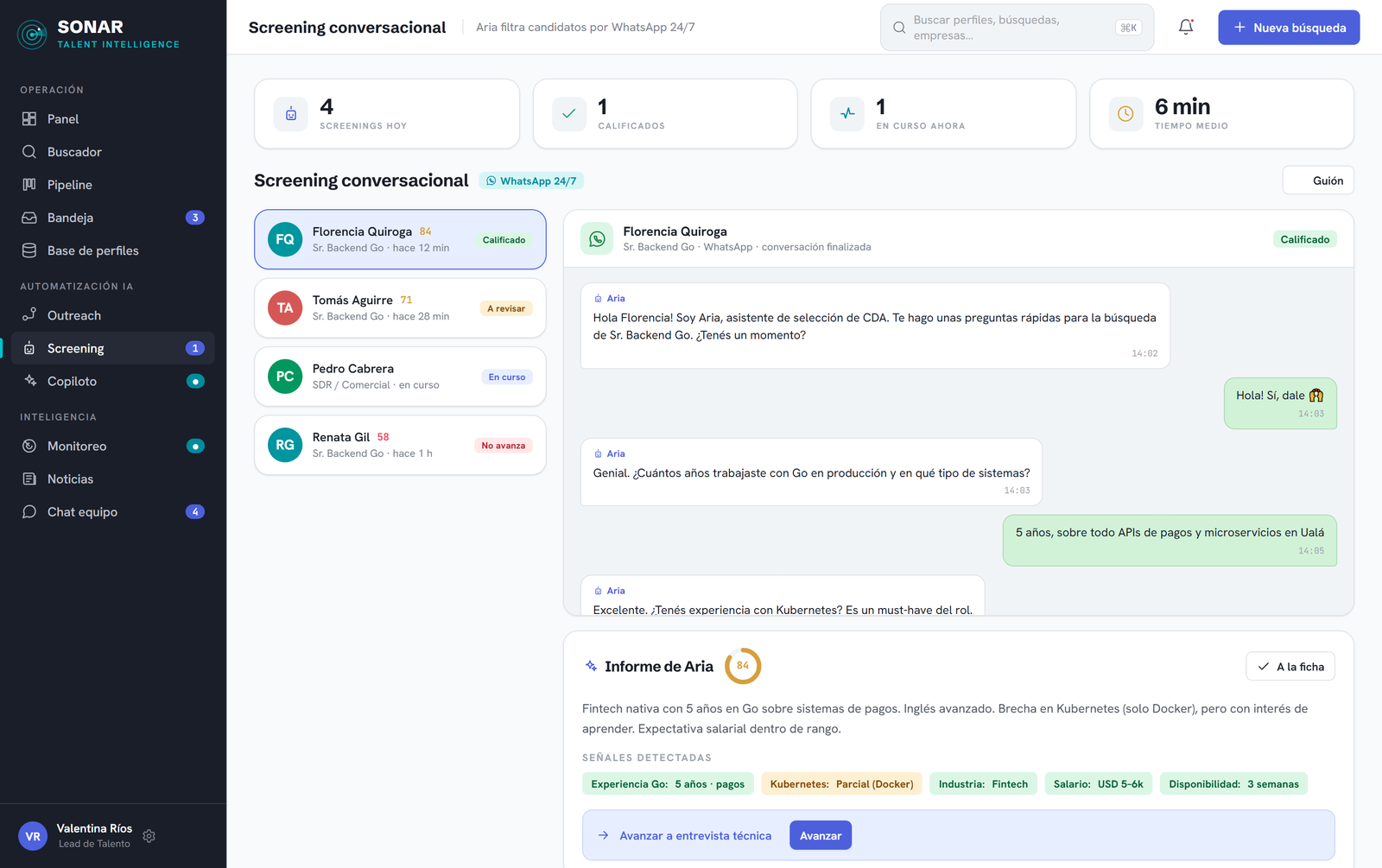Click the En curso status tag
The width and height of the screenshot is (1382, 868).
pos(507,377)
